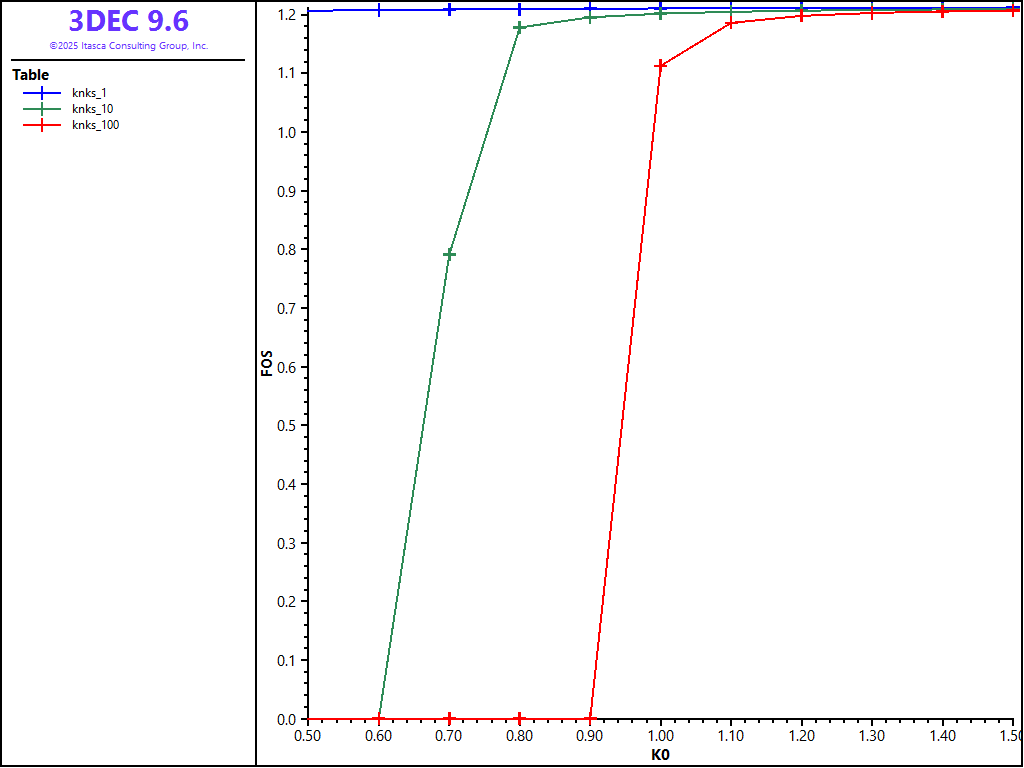
Task: Click the blue data point at K0 0.60
Action: point(379,10)
